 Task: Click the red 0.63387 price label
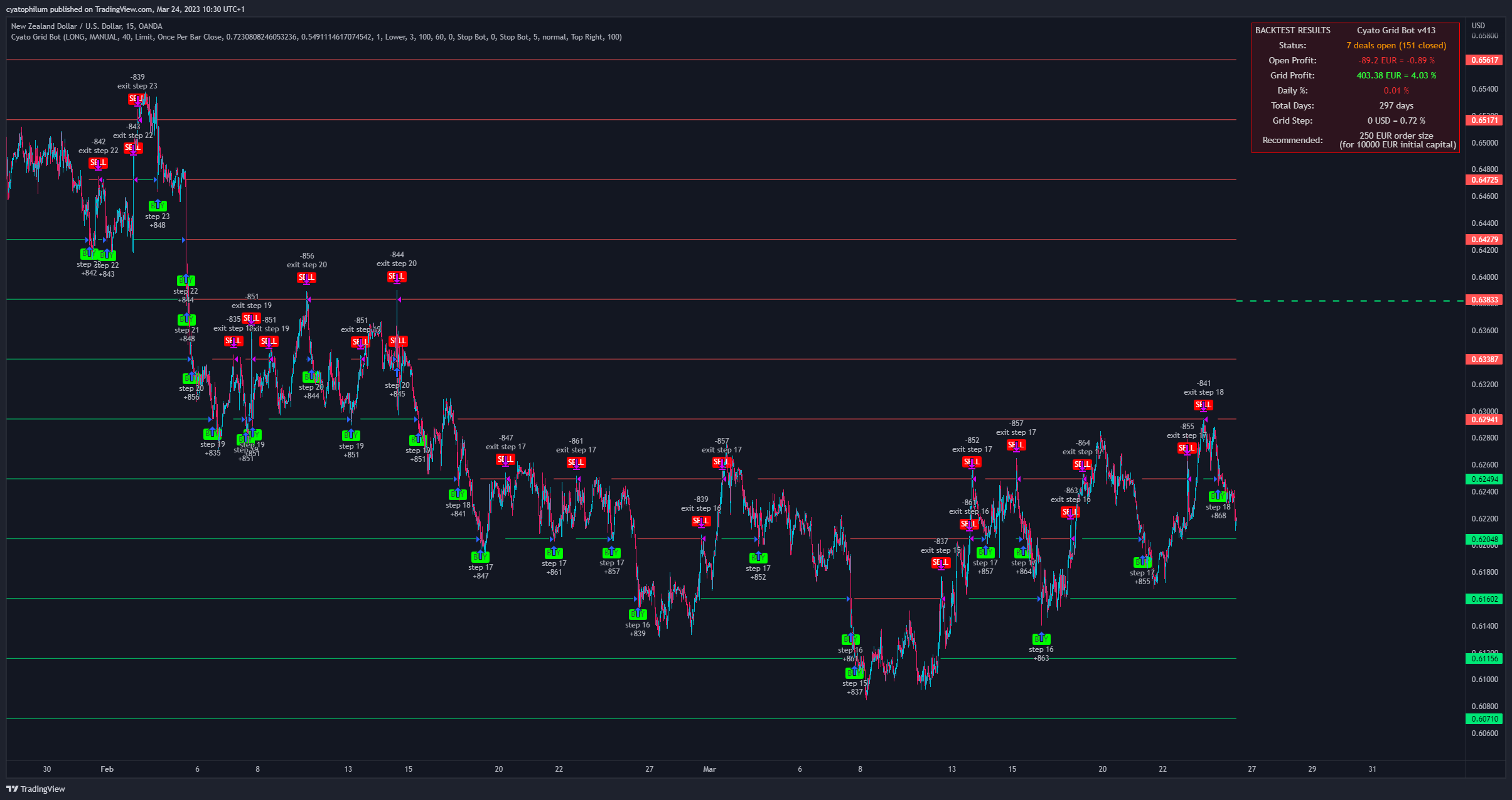click(x=1484, y=360)
